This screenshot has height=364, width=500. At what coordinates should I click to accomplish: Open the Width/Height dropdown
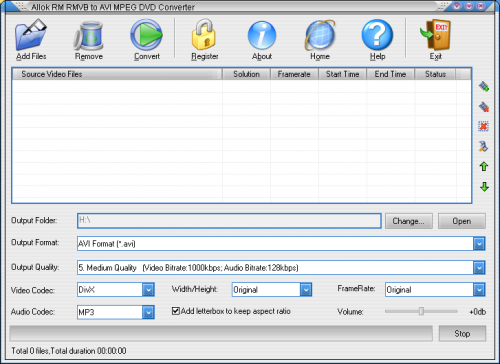306,290
